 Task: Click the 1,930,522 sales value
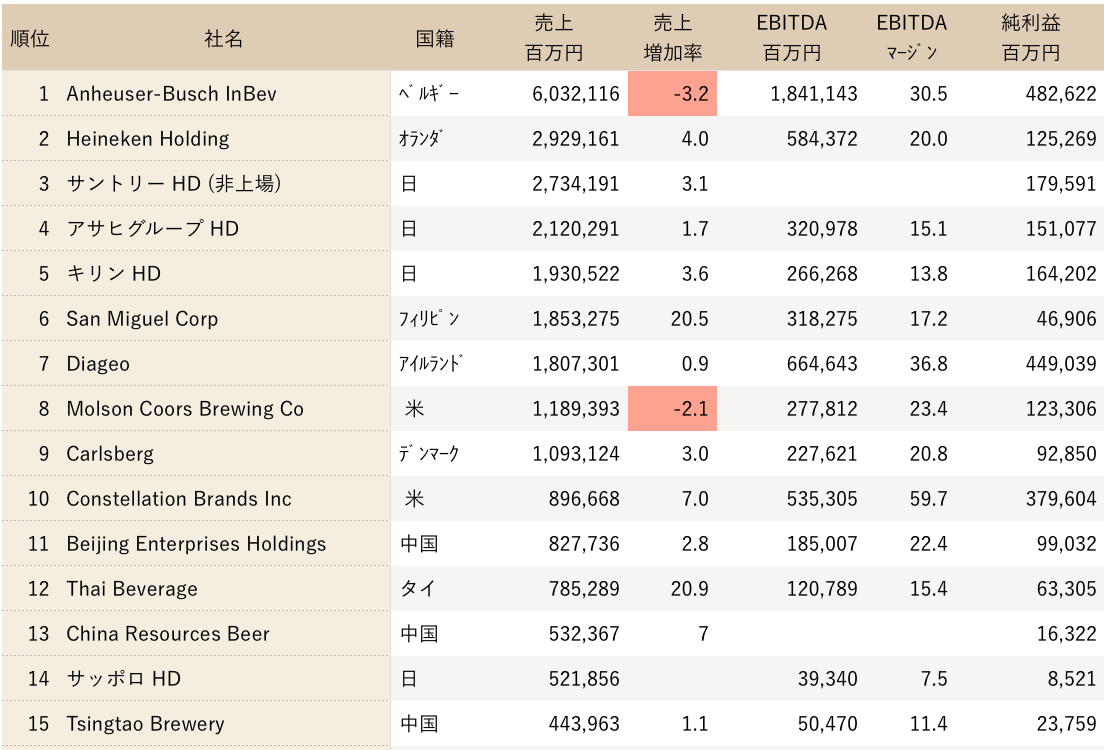pos(576,274)
